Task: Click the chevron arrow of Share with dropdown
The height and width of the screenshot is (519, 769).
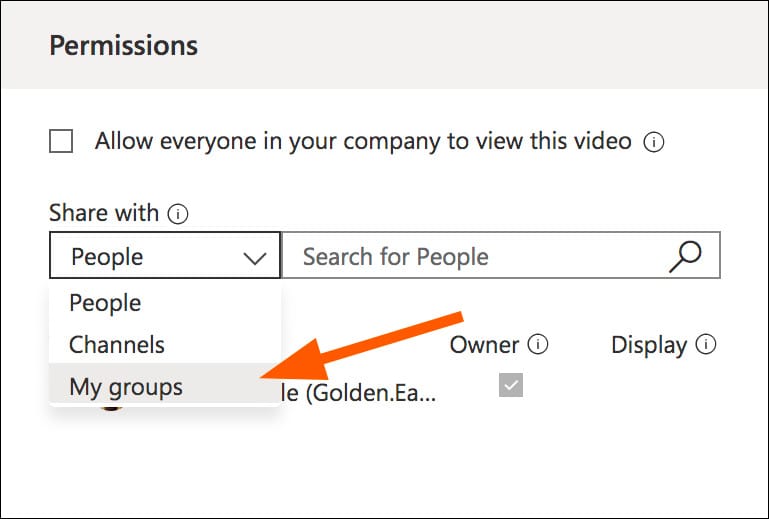Action: point(255,258)
